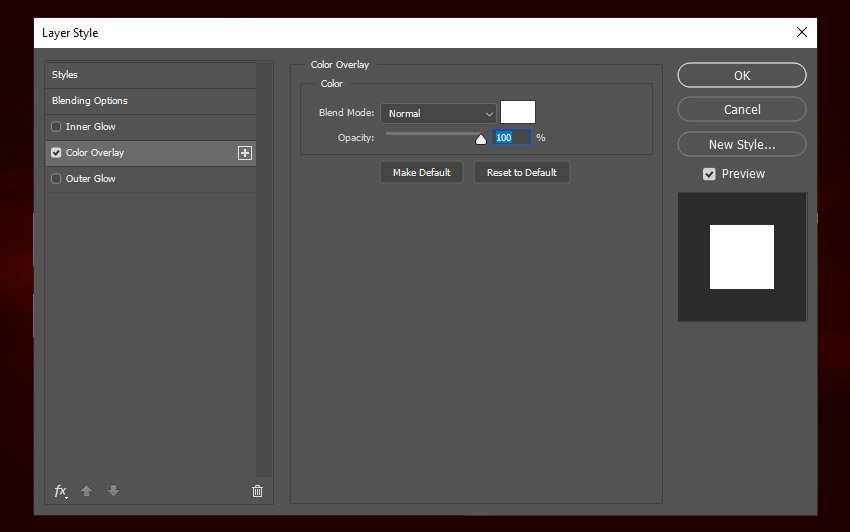Click the move effect down arrow
Screen dimensions: 850x532
pyautogui.click(x=113, y=491)
